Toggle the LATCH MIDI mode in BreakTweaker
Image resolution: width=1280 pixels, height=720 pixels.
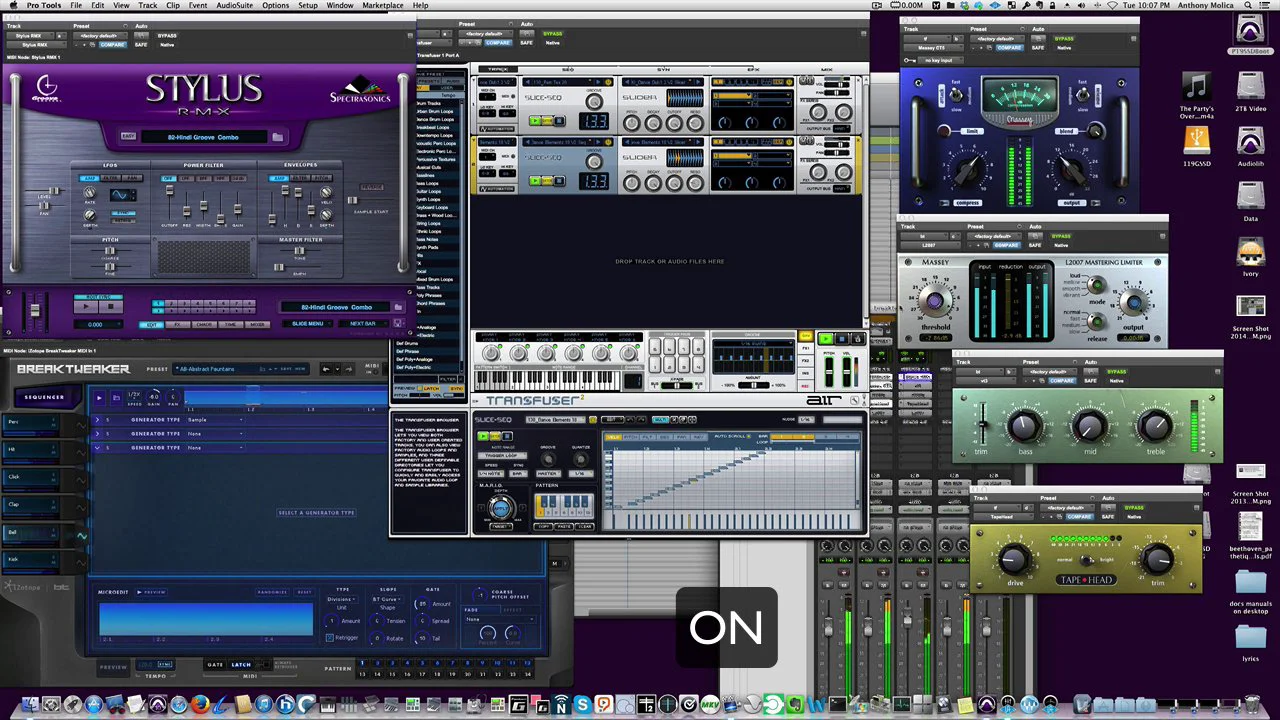click(x=241, y=664)
